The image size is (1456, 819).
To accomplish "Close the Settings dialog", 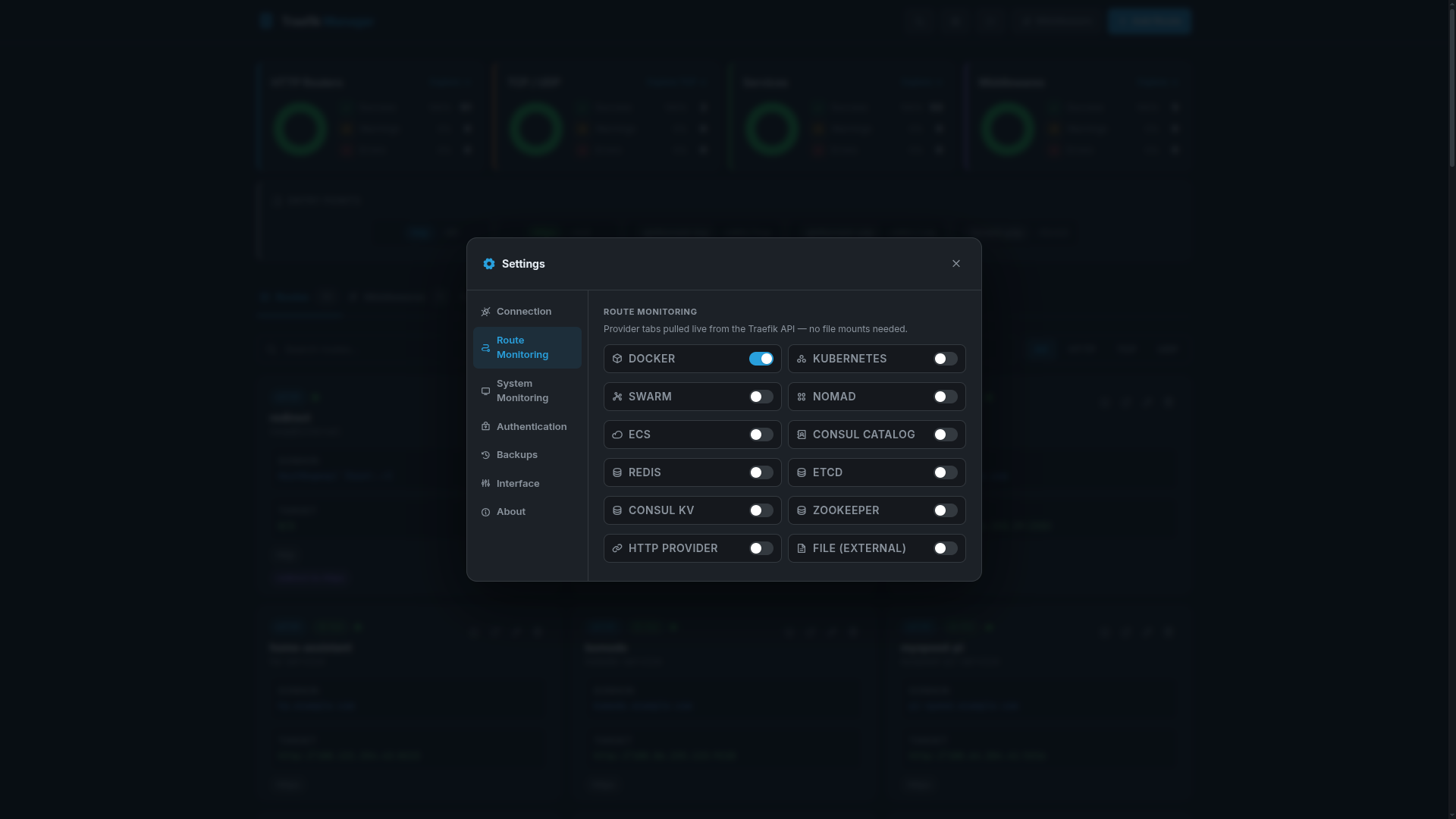I will pos(955,263).
